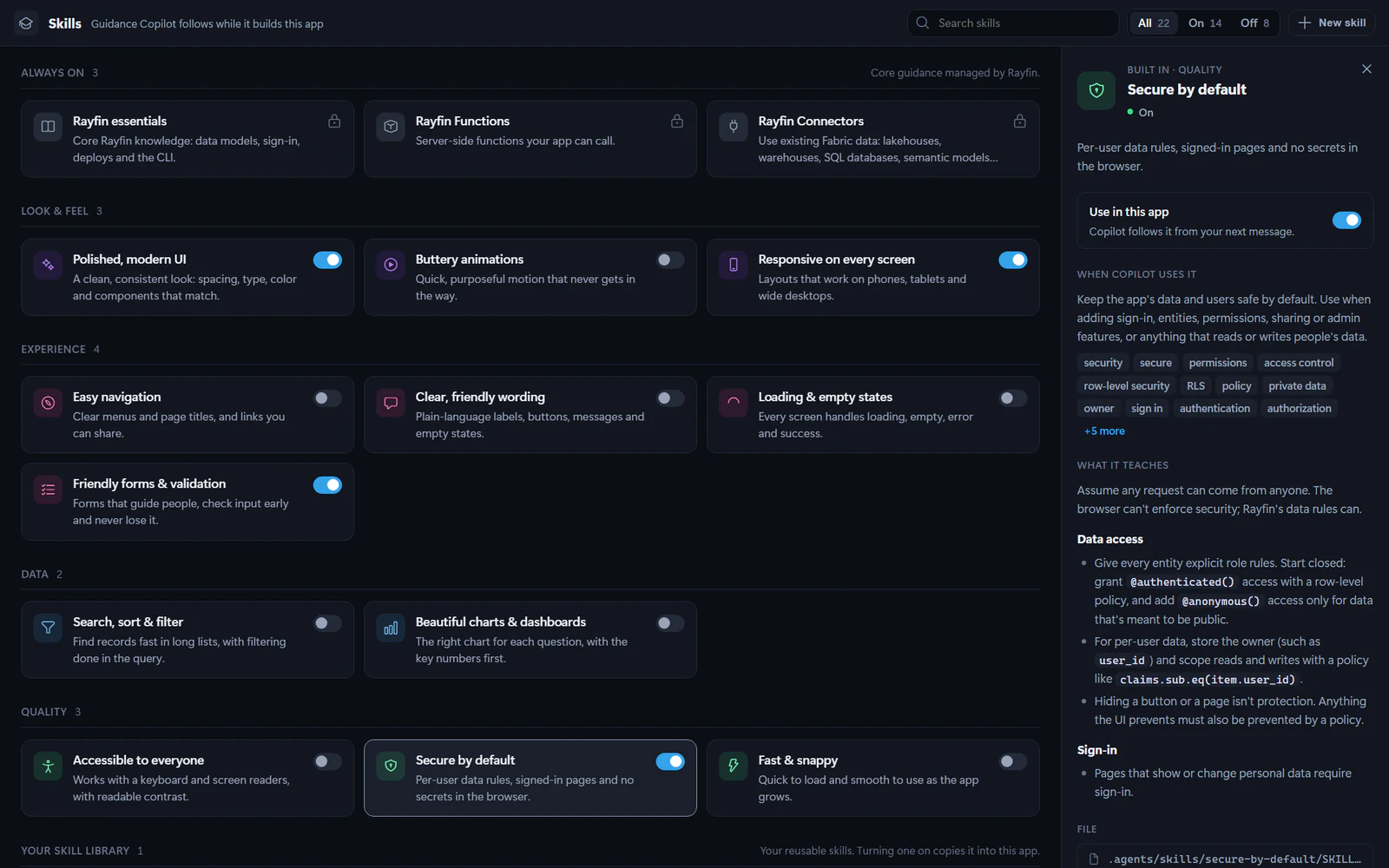The width and height of the screenshot is (1389, 868).
Task: Click the Rayfin essentials book icon
Action: [48, 127]
